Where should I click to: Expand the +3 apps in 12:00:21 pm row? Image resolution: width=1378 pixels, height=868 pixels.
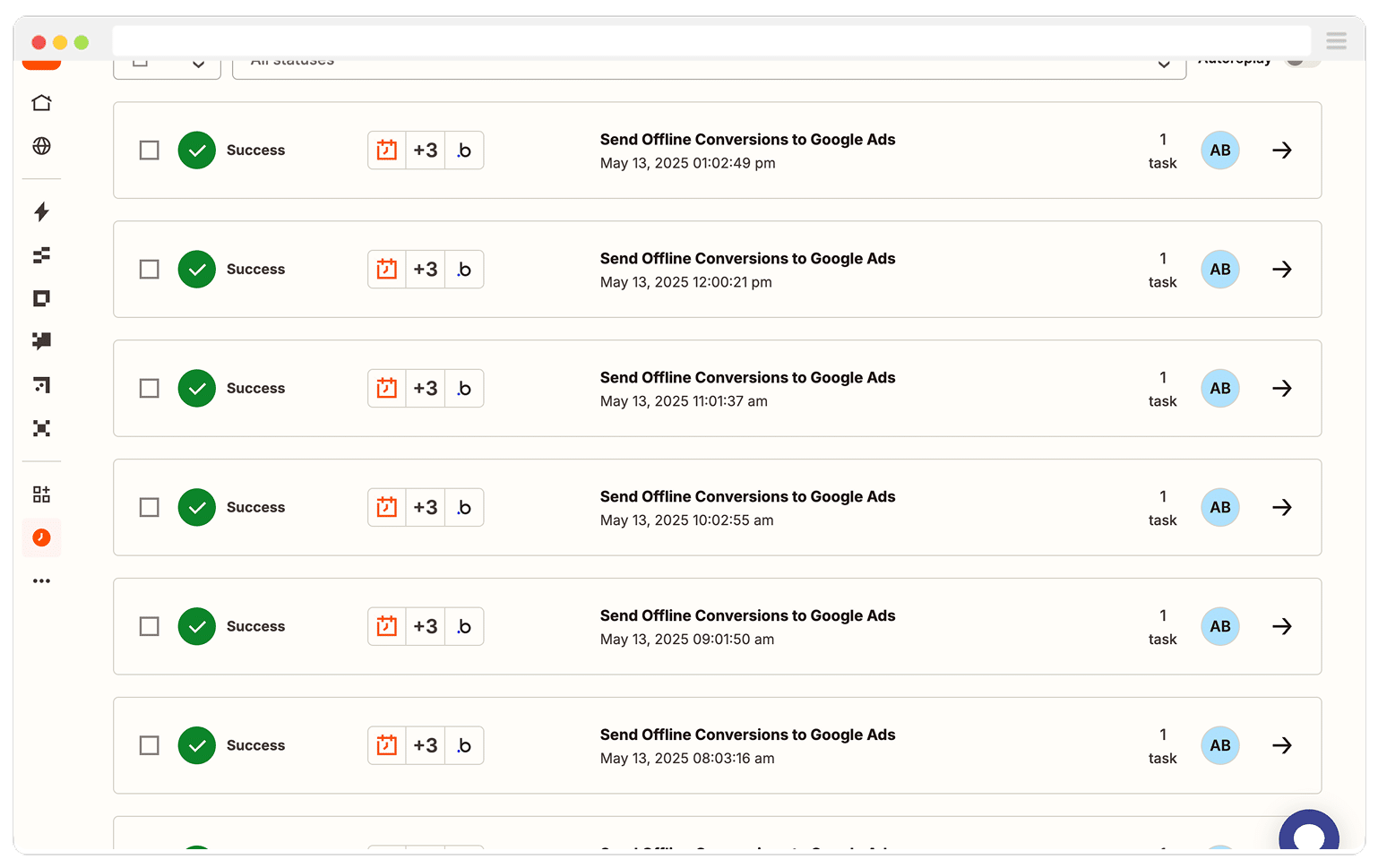[426, 270]
